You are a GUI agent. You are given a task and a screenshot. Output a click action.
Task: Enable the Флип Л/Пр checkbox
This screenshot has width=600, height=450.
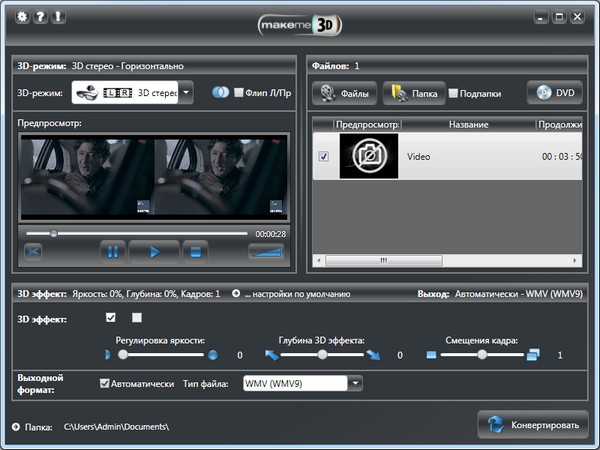tap(238, 93)
